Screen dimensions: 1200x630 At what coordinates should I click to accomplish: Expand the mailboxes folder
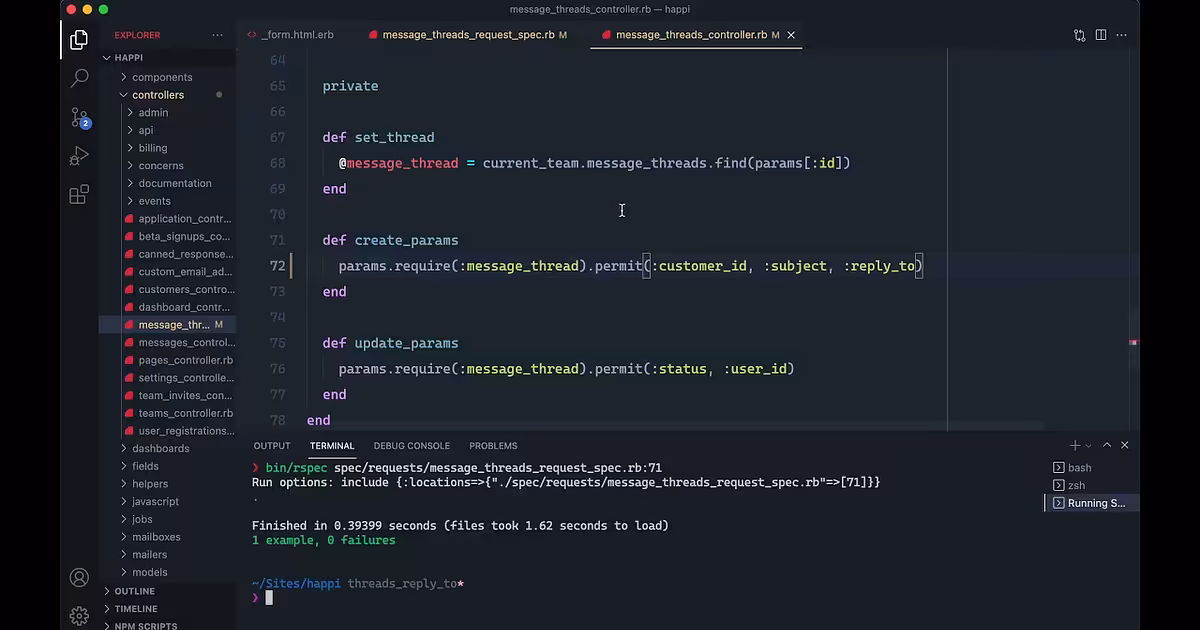coord(156,537)
